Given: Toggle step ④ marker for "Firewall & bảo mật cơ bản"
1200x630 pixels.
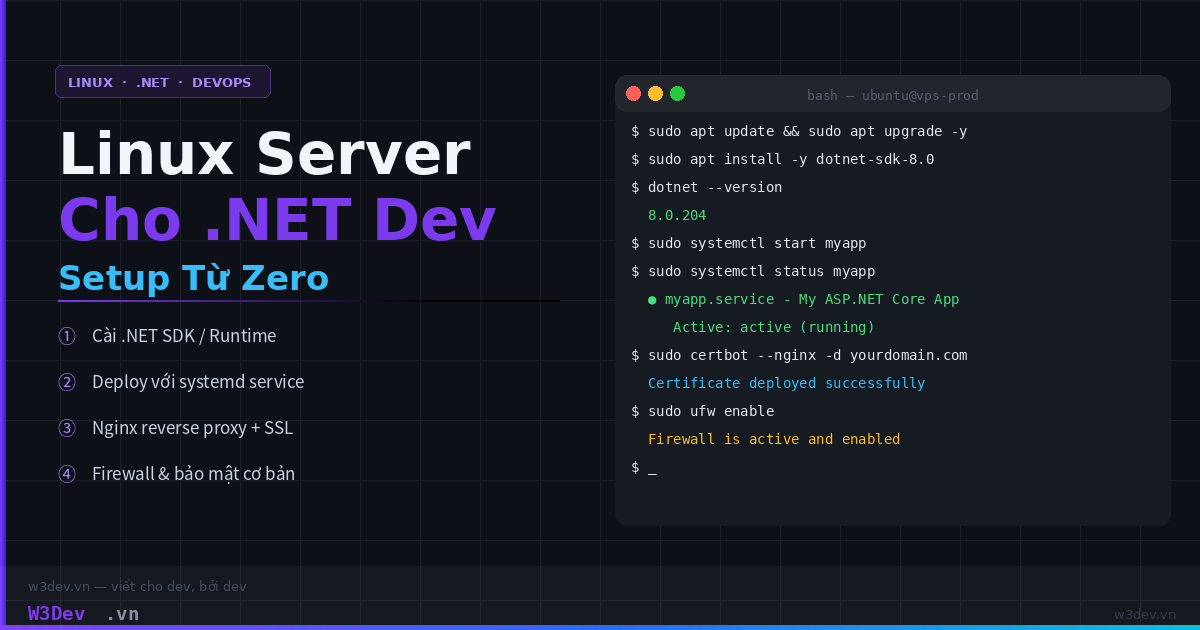Looking at the screenshot, I should coord(67,474).
